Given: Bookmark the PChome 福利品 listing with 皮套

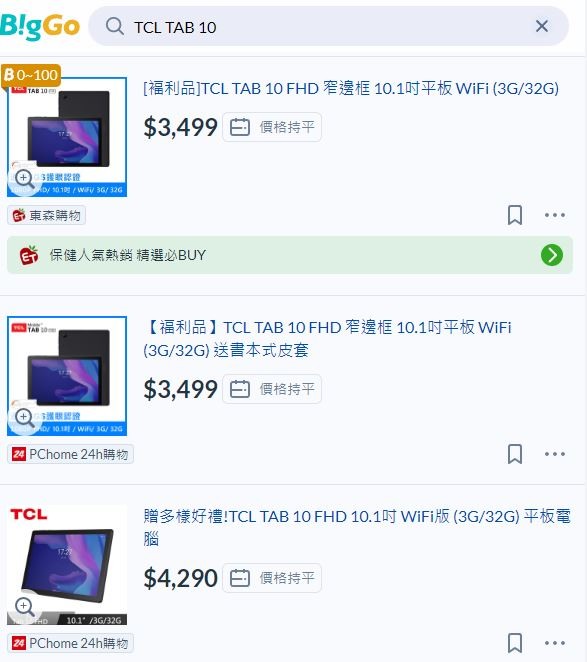Looking at the screenshot, I should [x=514, y=454].
